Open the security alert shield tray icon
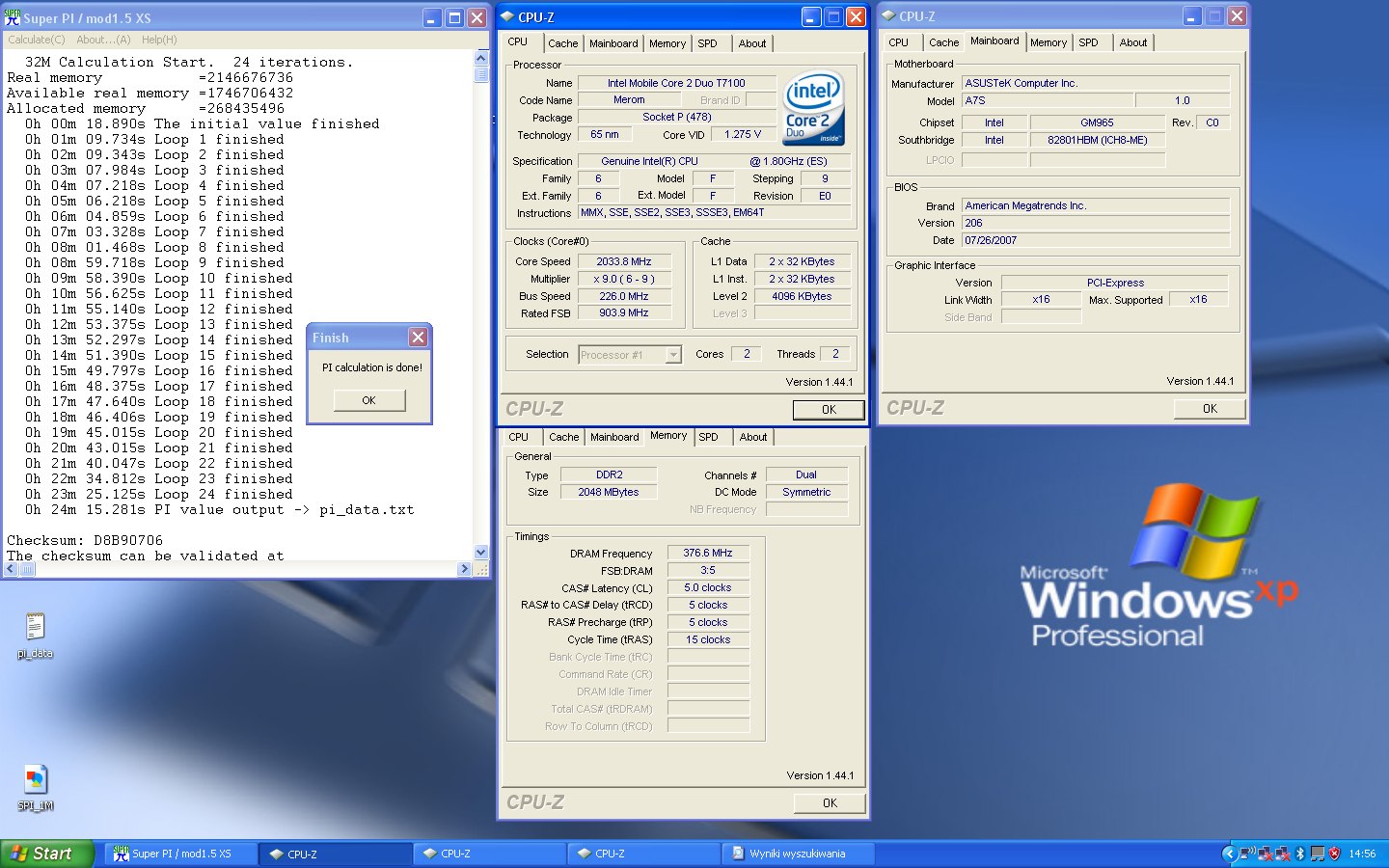This screenshot has width=1389, height=868. point(1334,854)
